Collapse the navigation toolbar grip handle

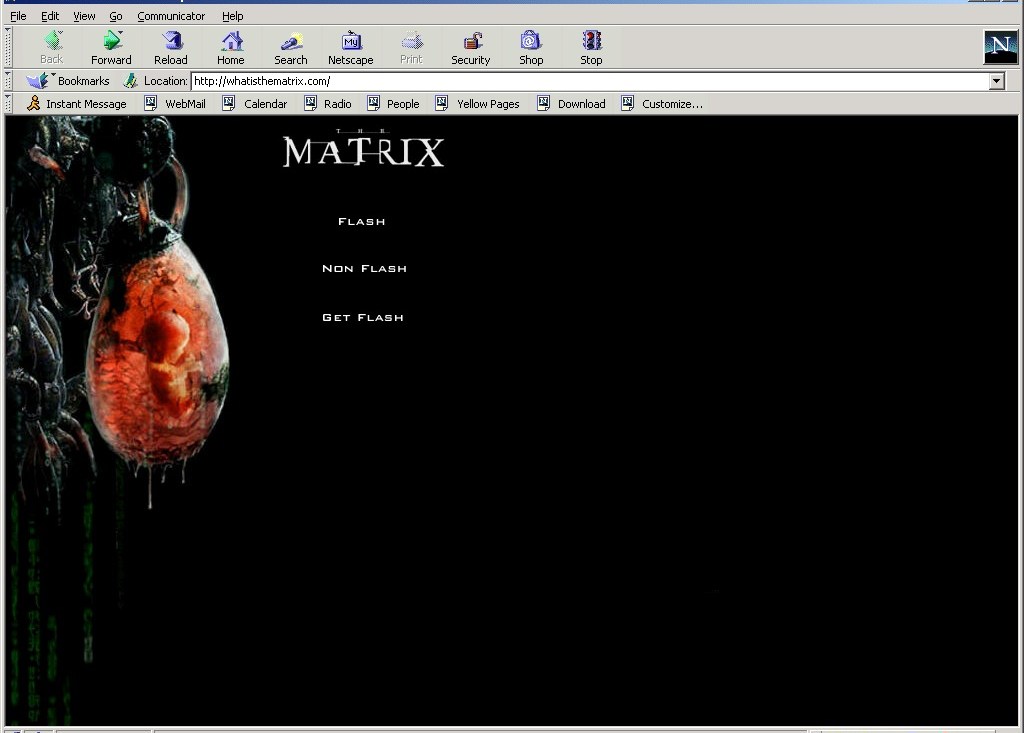click(8, 47)
